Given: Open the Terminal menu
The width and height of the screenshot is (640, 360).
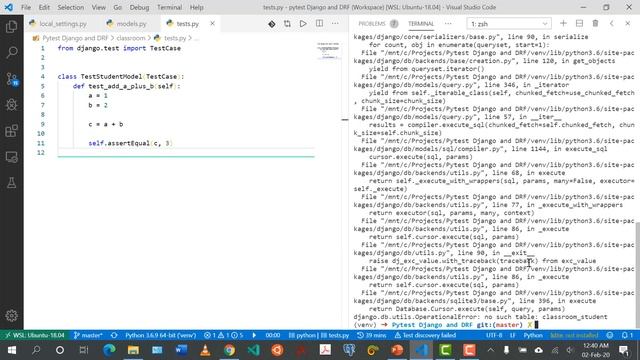Looking at the screenshot, I should [169, 7].
